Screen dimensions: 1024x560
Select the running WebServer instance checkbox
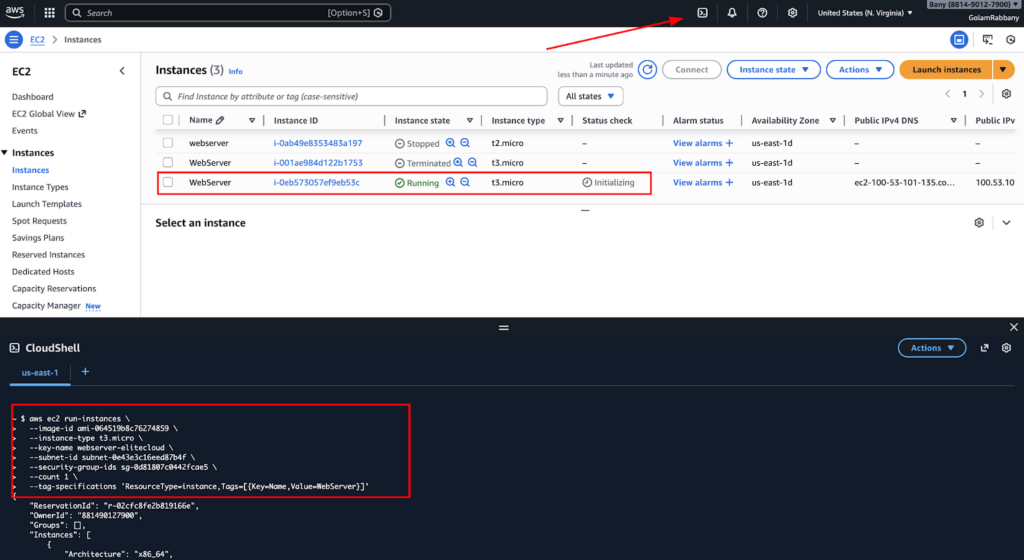[x=168, y=182]
